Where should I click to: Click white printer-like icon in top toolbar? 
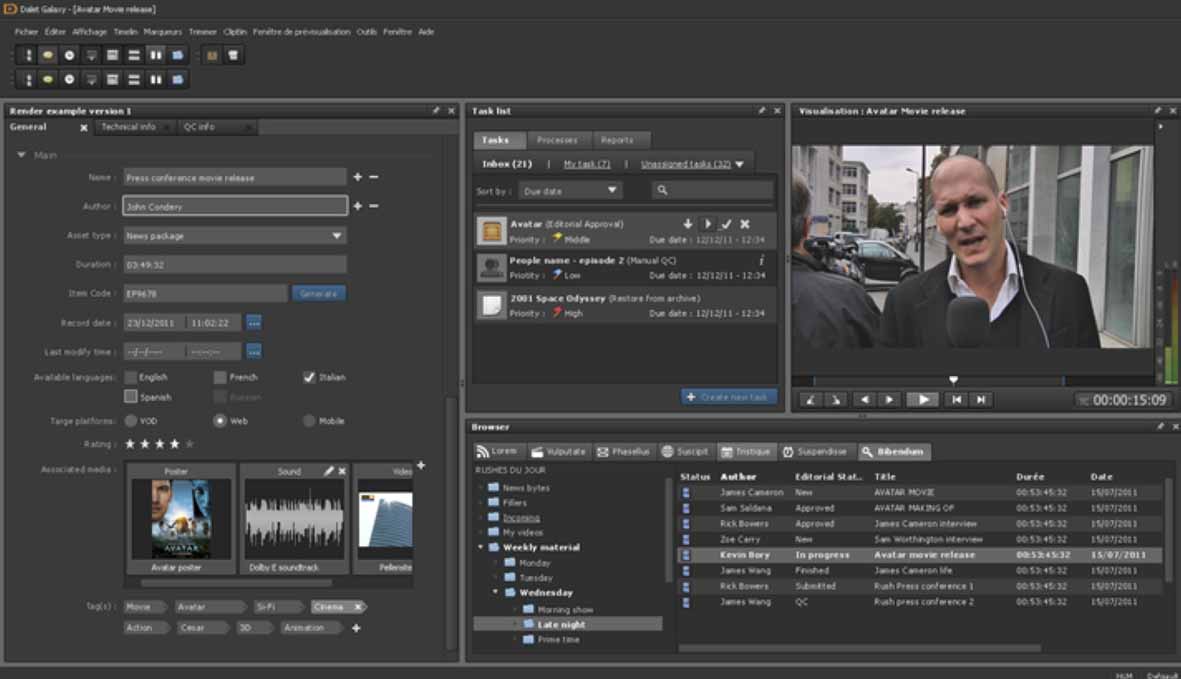(x=233, y=55)
